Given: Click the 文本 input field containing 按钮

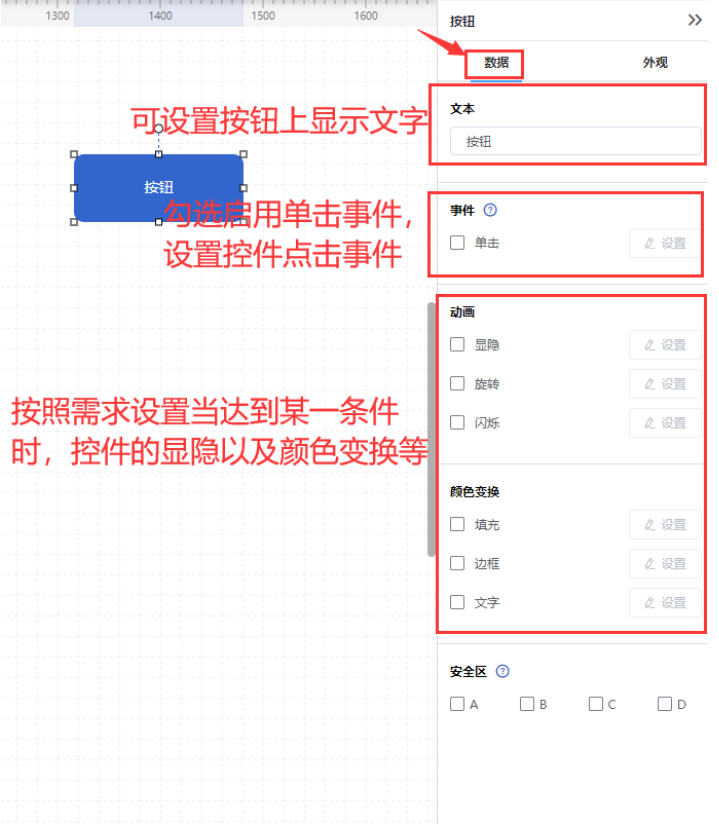Looking at the screenshot, I should click(x=576, y=141).
